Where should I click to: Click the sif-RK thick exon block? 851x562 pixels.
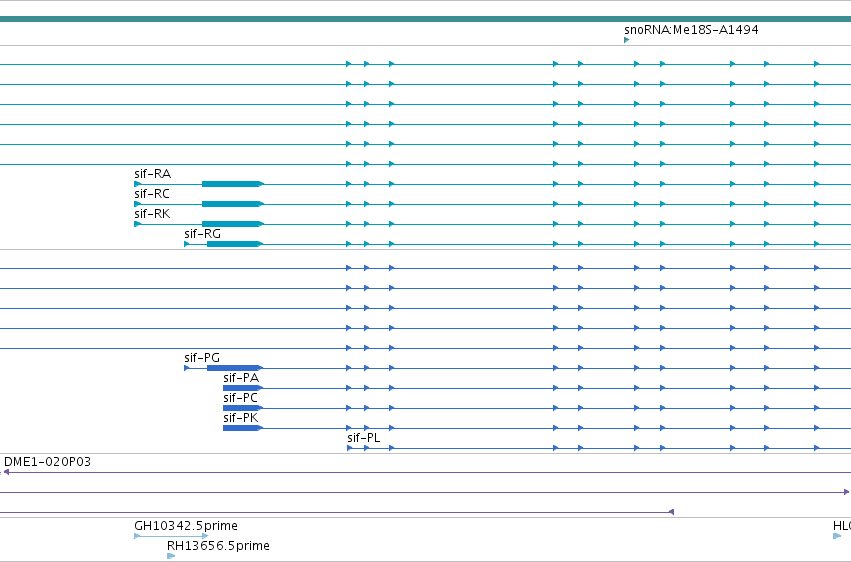232,224
